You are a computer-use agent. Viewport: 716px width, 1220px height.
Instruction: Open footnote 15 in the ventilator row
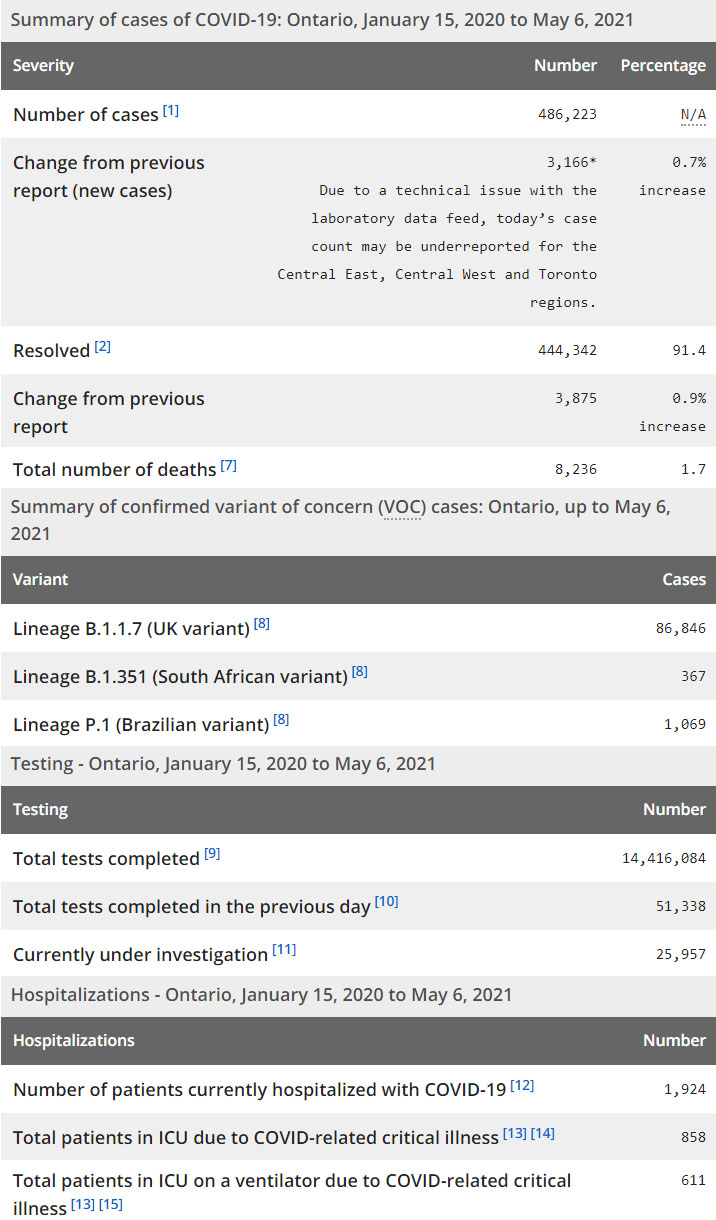pyautogui.click(x=111, y=1204)
